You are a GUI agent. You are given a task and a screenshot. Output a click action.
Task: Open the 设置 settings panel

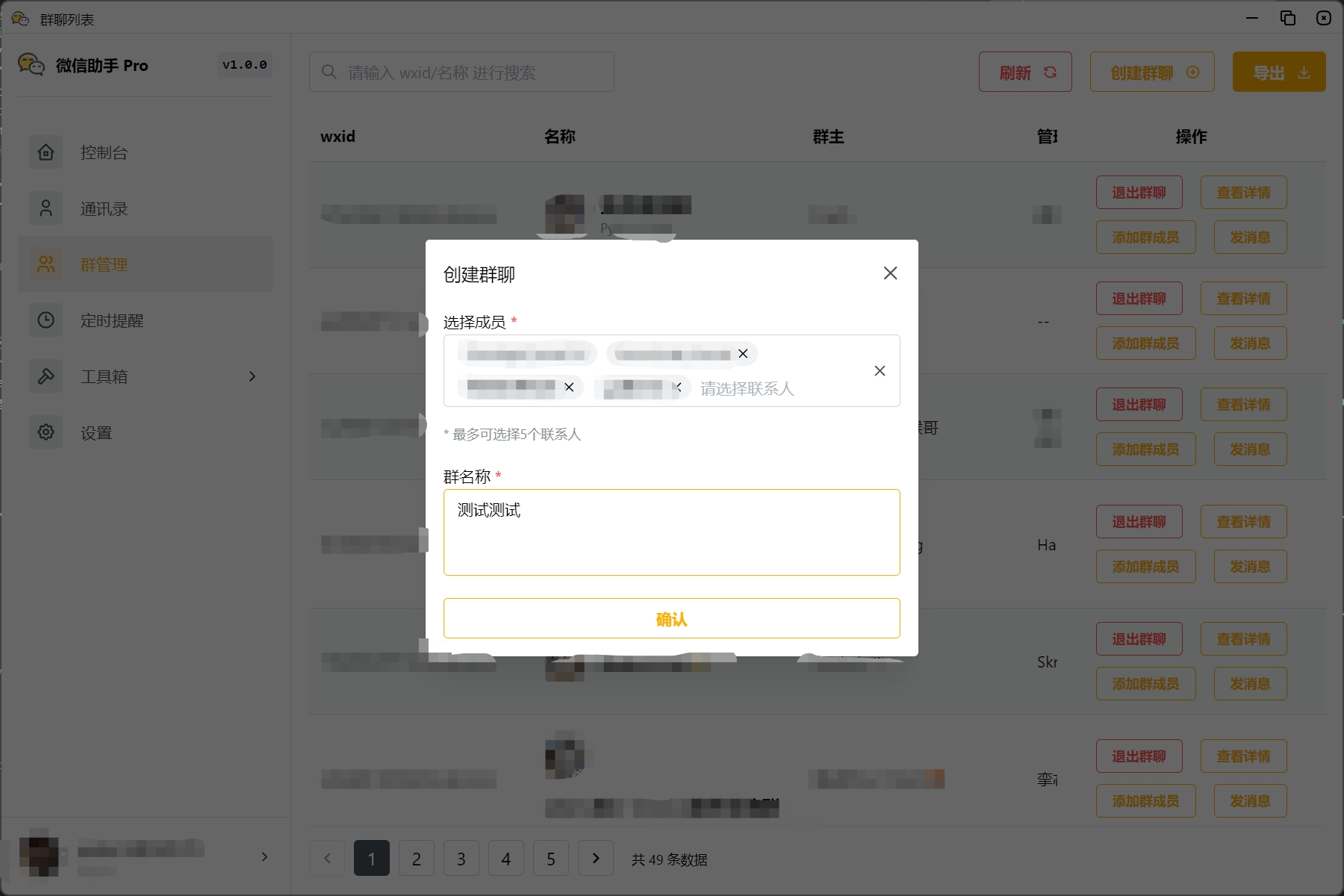click(x=96, y=432)
